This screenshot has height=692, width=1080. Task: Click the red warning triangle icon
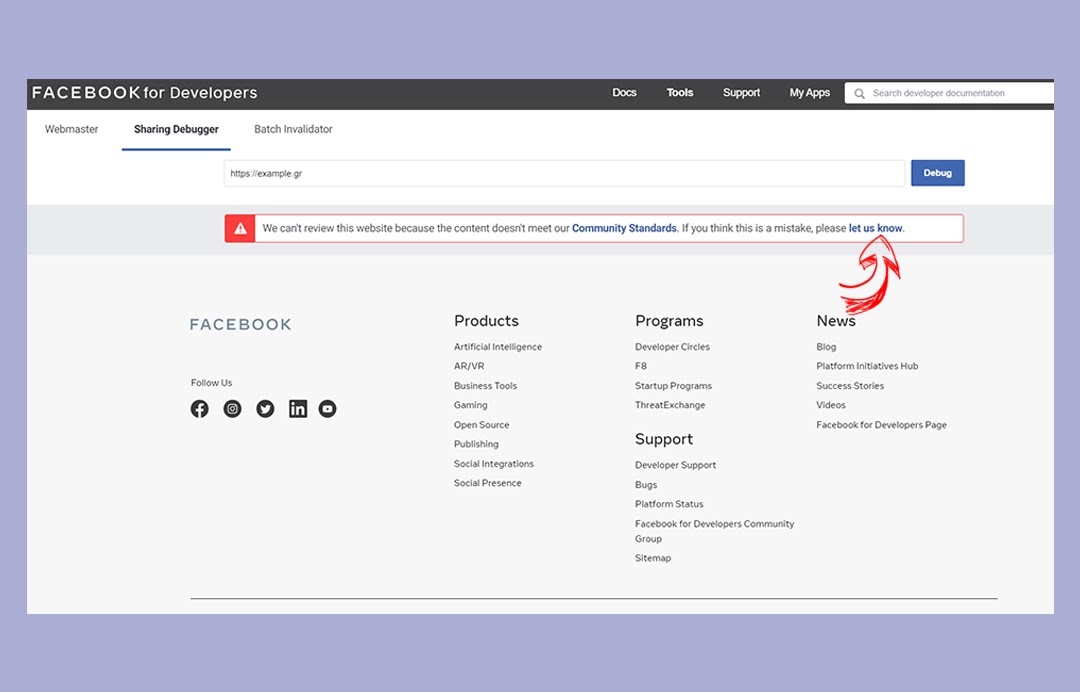click(240, 229)
